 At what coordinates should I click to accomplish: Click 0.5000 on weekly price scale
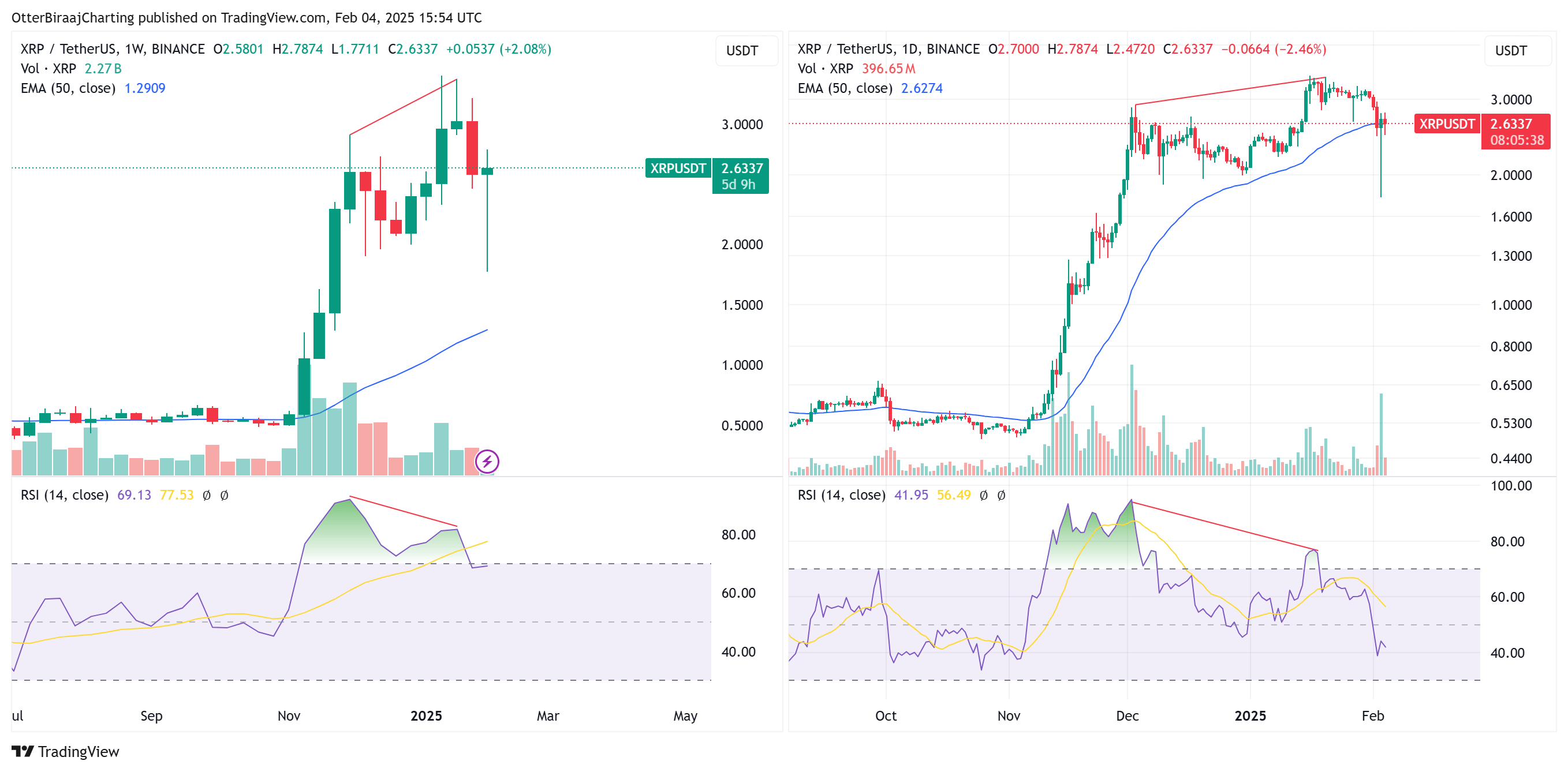tap(742, 425)
